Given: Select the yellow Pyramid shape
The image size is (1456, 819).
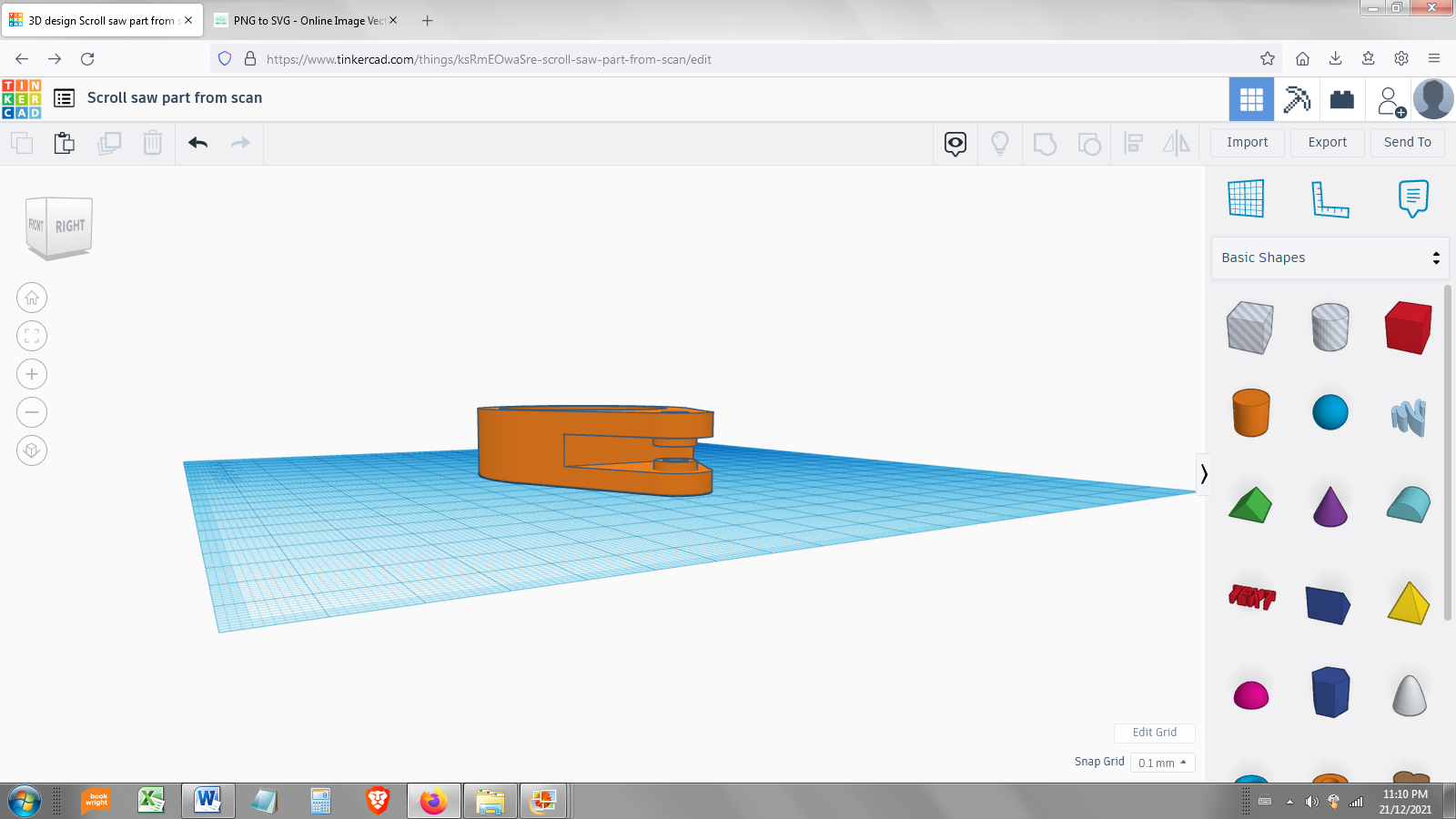Looking at the screenshot, I should click(x=1409, y=602).
